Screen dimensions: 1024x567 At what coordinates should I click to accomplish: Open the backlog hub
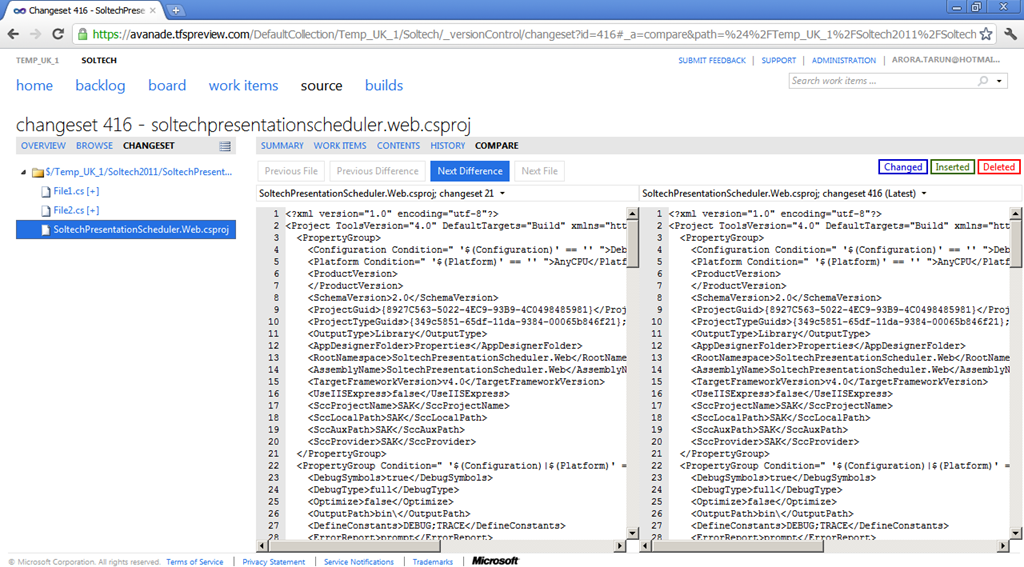point(100,86)
